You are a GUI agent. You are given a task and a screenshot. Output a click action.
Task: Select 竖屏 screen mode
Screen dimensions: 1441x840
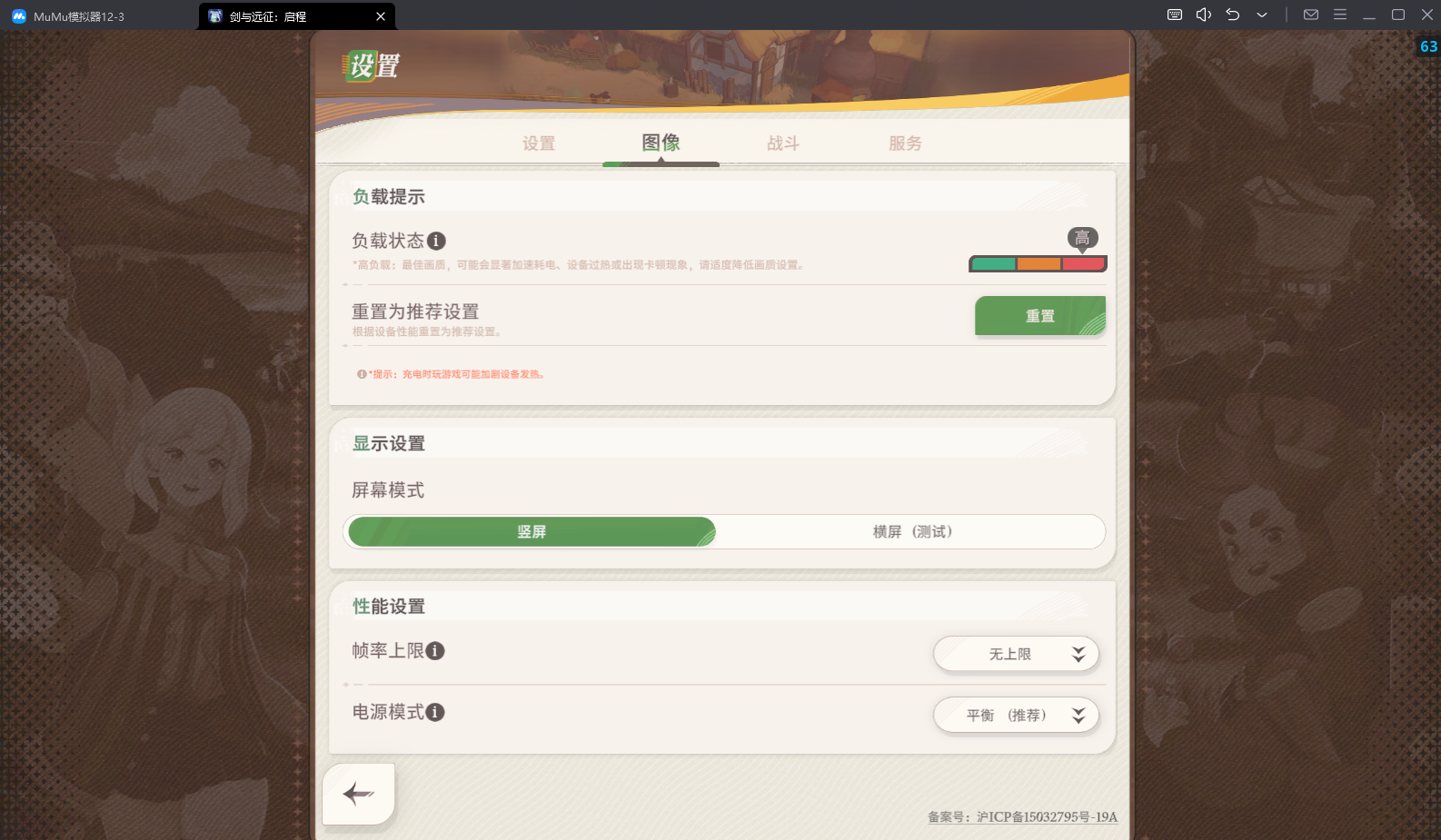click(532, 532)
